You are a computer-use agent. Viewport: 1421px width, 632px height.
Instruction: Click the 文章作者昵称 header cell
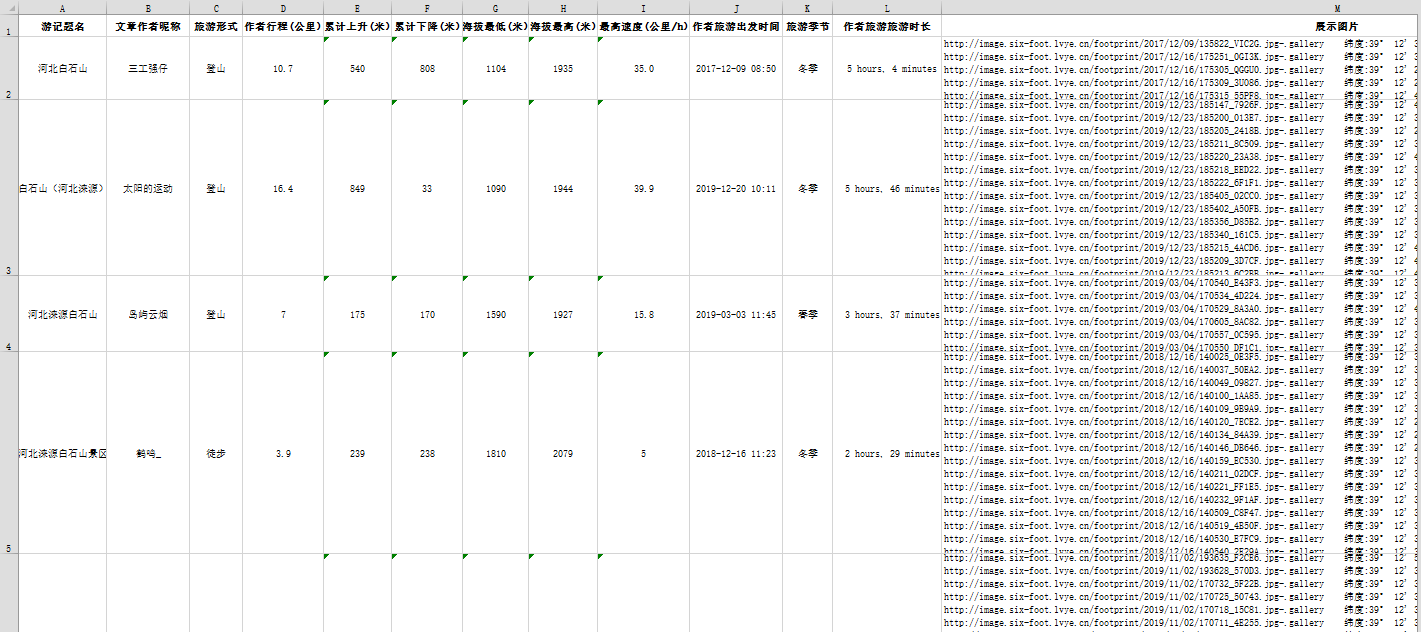pyautogui.click(x=148, y=27)
